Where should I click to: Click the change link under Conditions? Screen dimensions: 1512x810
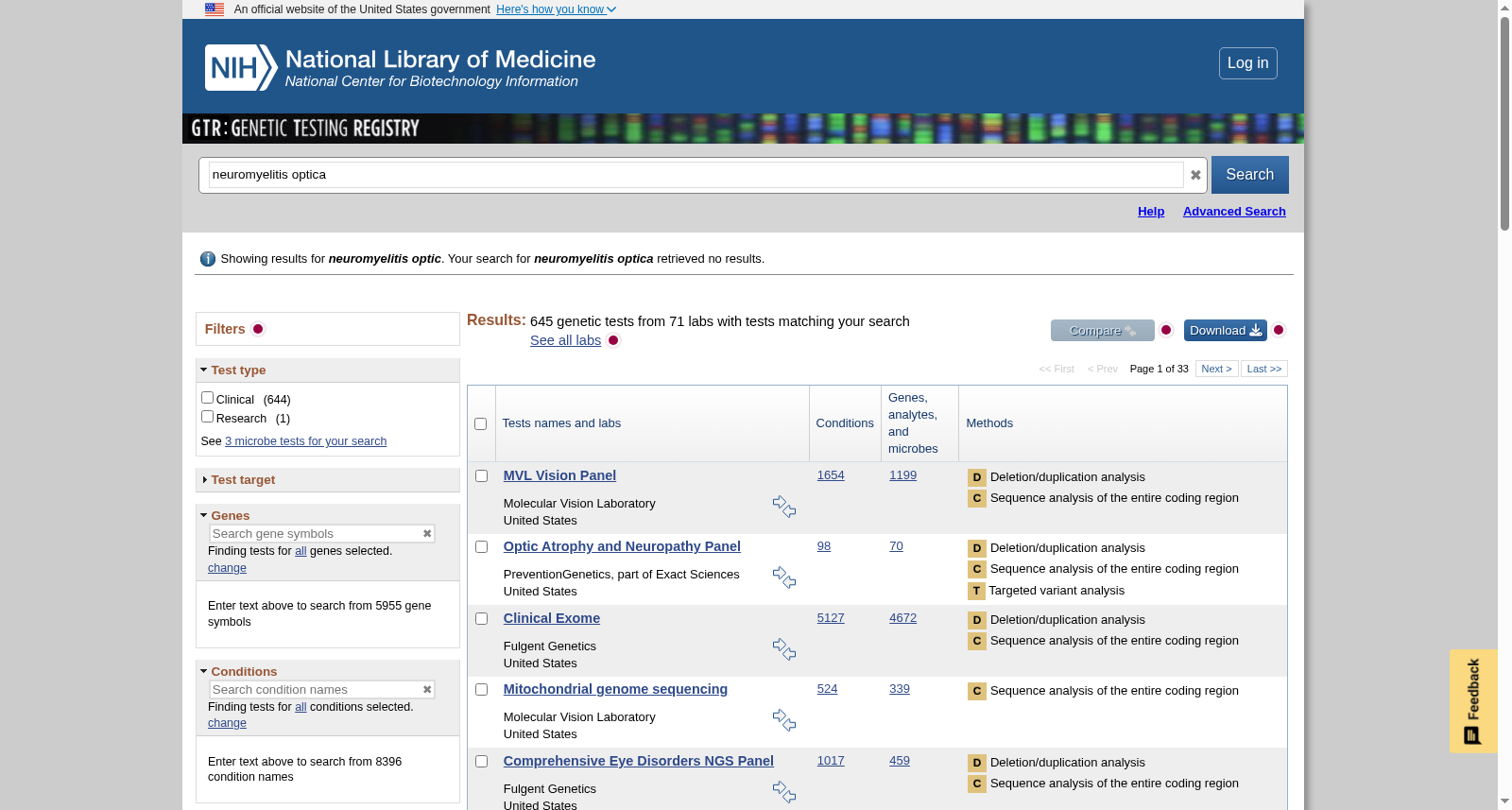click(x=227, y=723)
